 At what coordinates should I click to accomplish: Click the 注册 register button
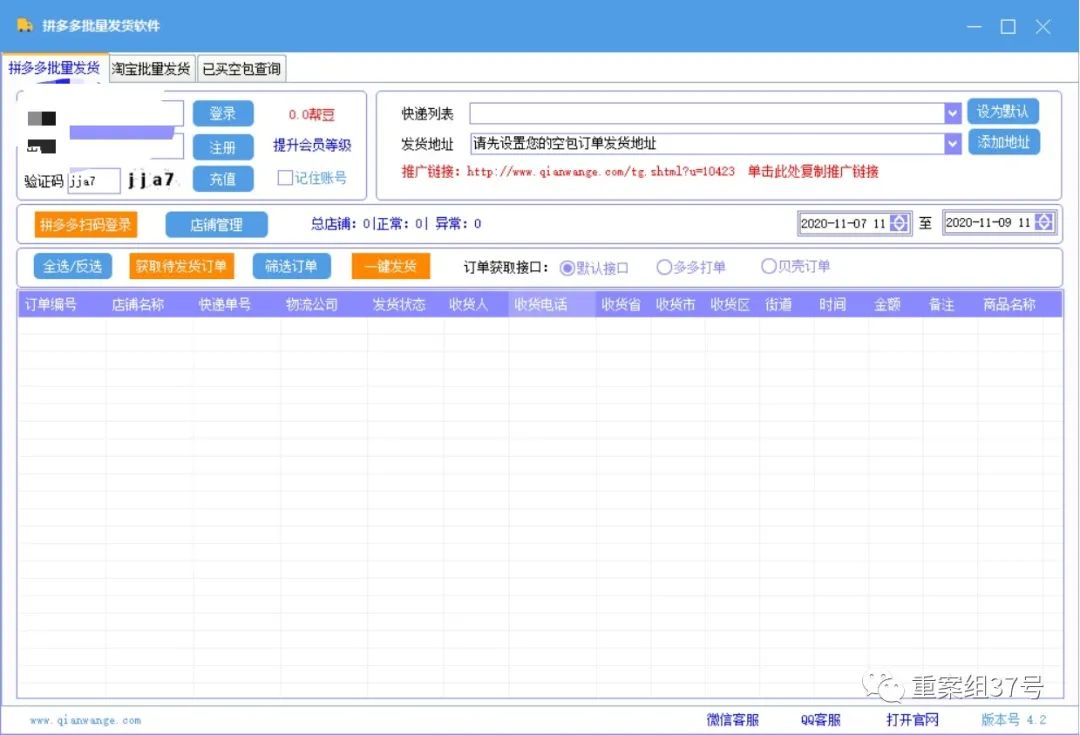[223, 146]
